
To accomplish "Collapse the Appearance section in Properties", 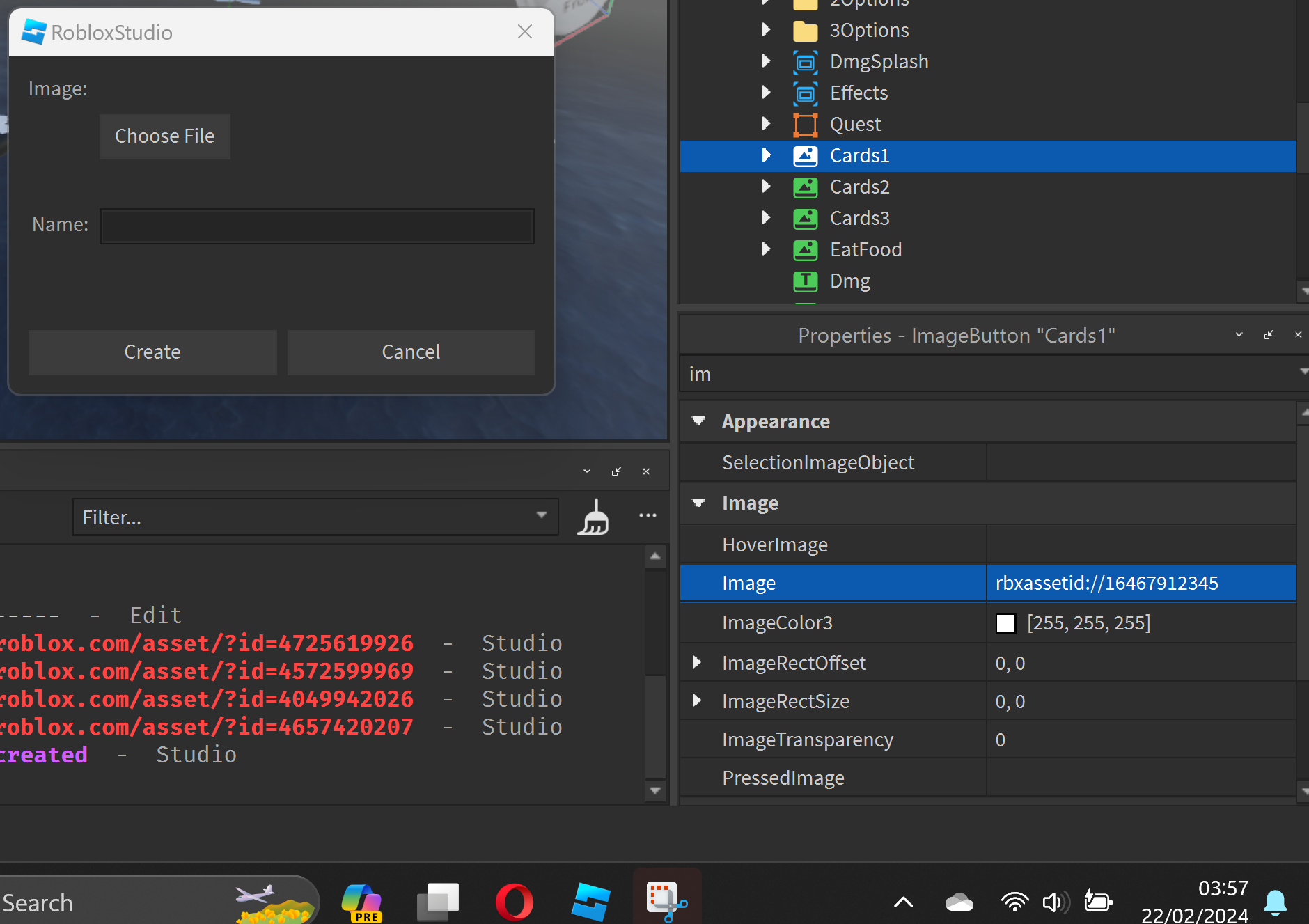I will click(x=698, y=421).
